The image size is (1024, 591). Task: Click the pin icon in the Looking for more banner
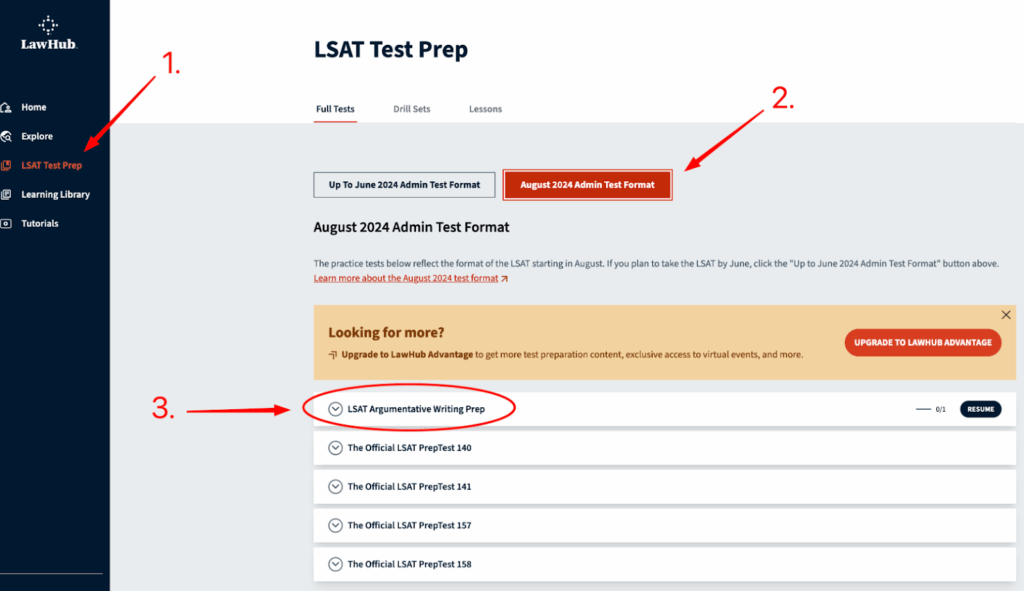(x=332, y=353)
